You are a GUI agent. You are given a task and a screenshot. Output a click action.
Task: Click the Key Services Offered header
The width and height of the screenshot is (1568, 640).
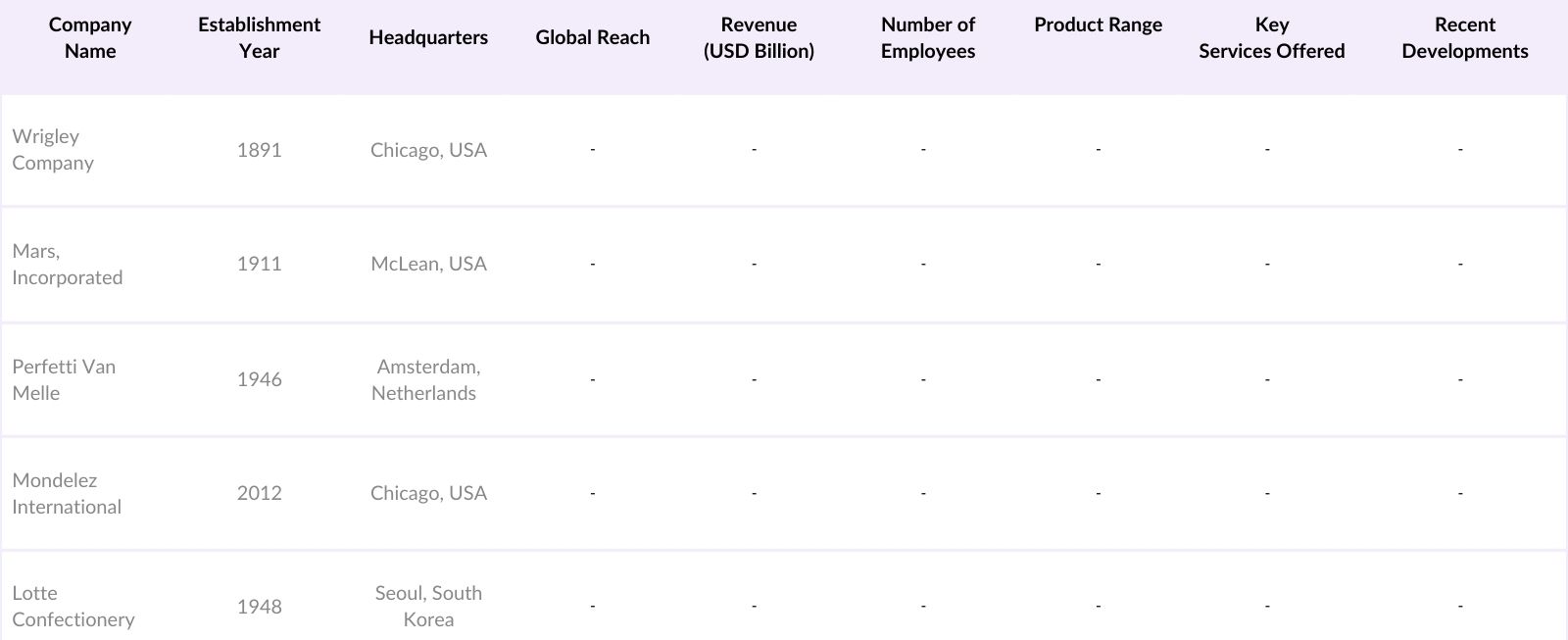click(x=1271, y=38)
